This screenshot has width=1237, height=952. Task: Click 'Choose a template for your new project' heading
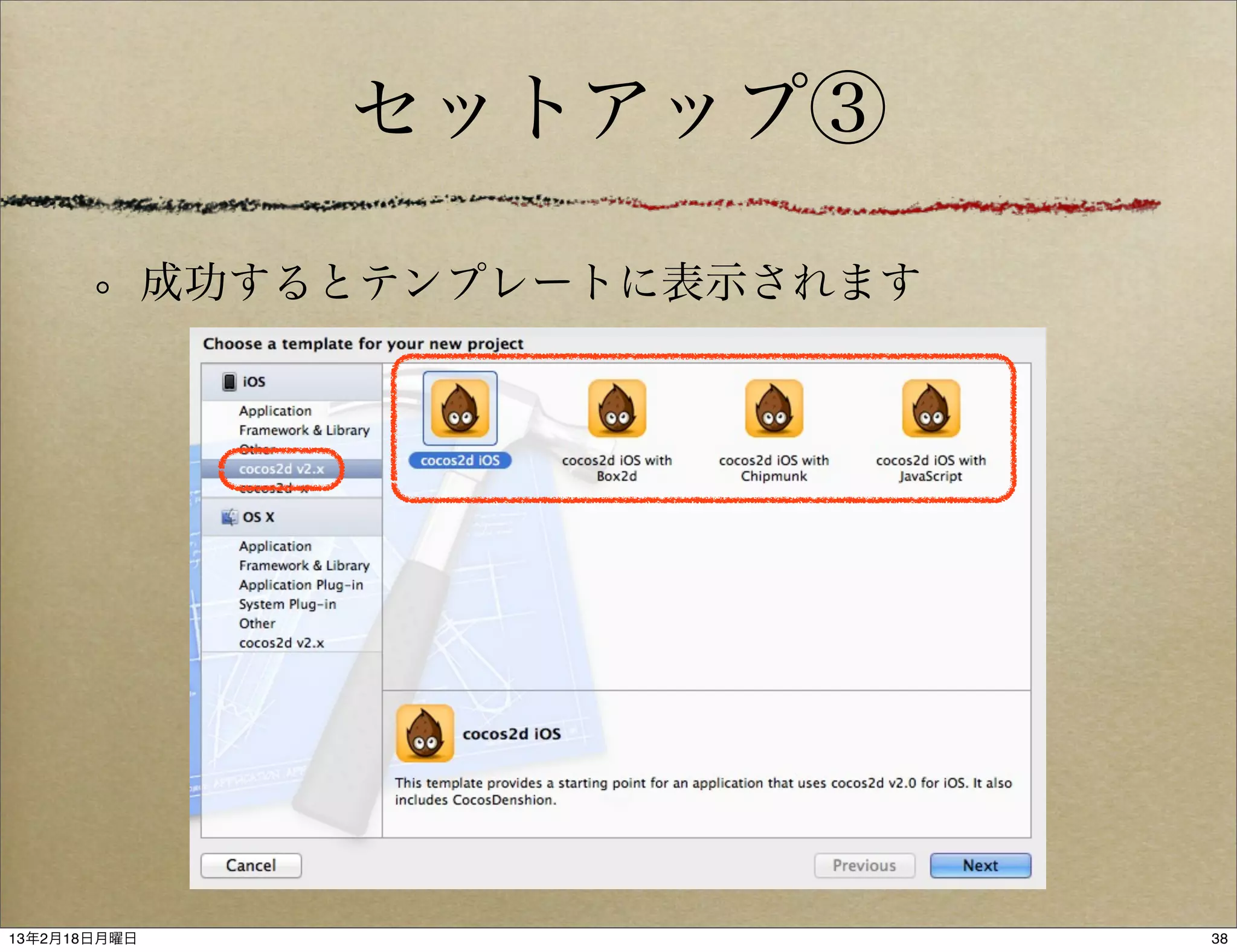pyautogui.click(x=363, y=344)
